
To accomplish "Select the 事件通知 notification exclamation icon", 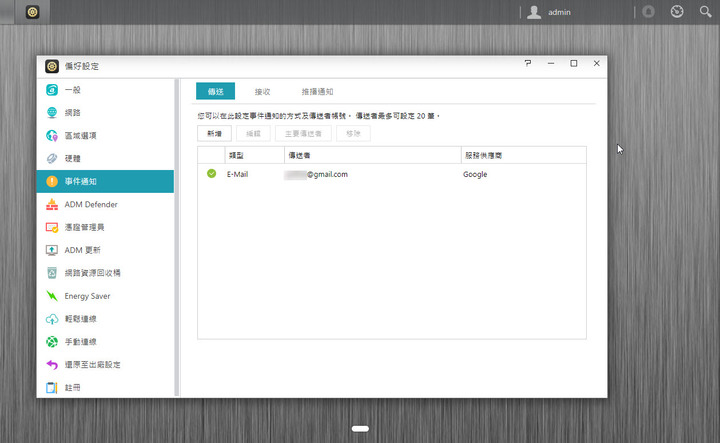I will pyautogui.click(x=52, y=181).
